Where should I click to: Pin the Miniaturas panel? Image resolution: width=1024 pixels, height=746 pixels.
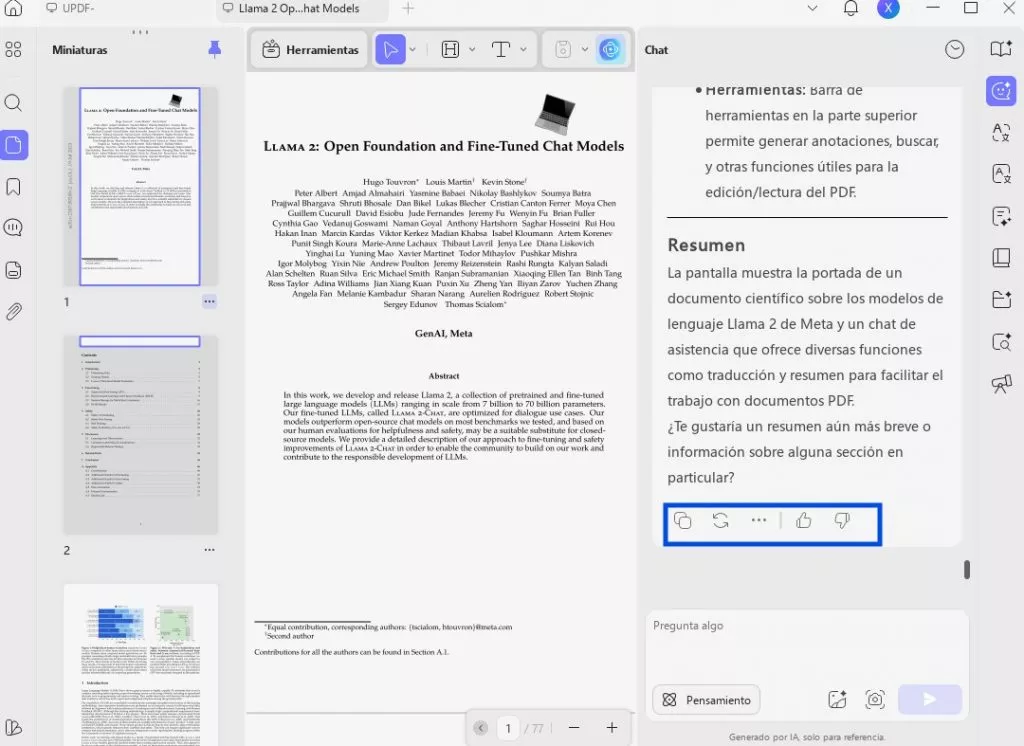pyautogui.click(x=214, y=49)
